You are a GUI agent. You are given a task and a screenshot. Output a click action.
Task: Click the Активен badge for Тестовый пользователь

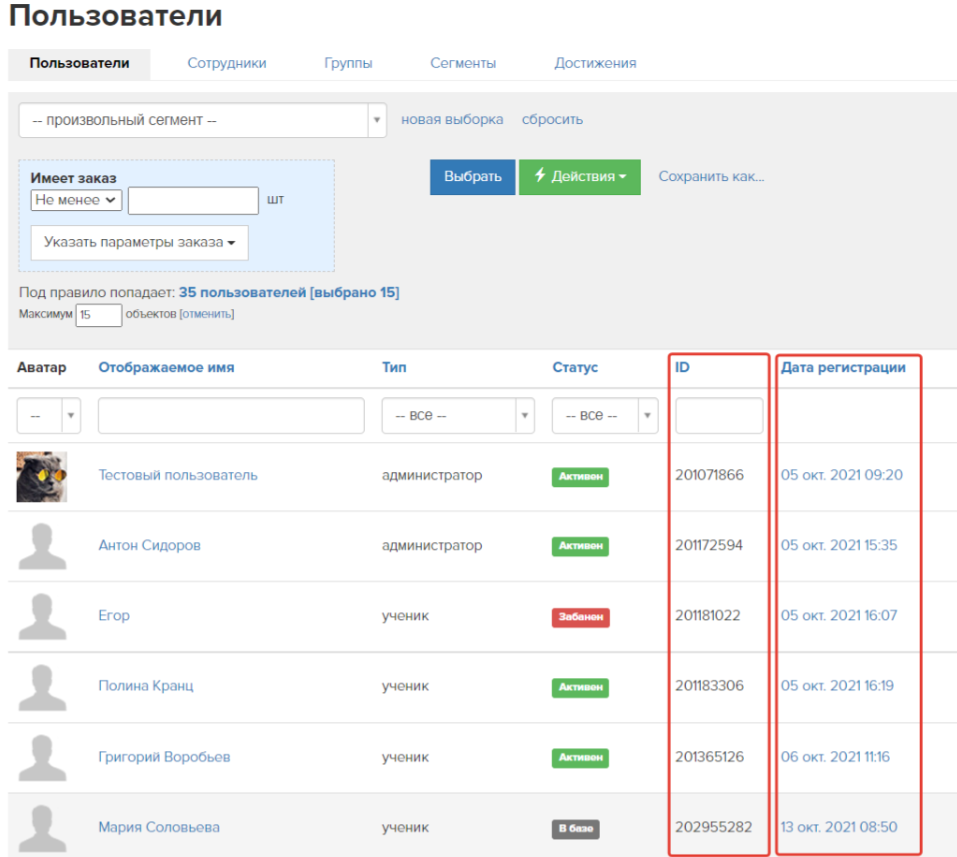[x=580, y=477]
